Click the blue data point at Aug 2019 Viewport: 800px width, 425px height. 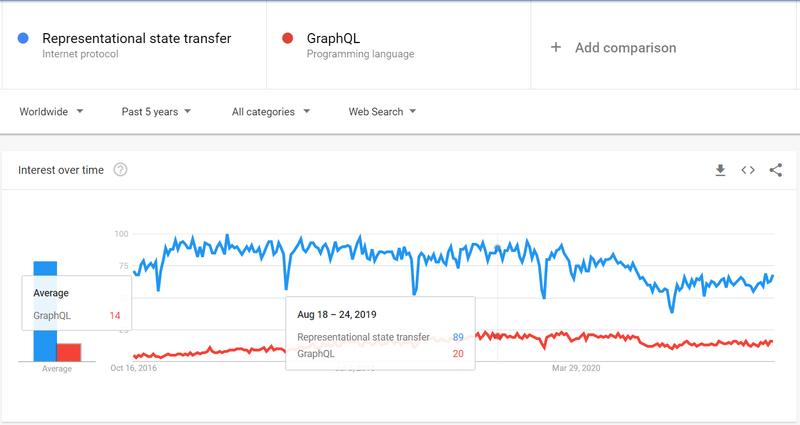(x=497, y=248)
